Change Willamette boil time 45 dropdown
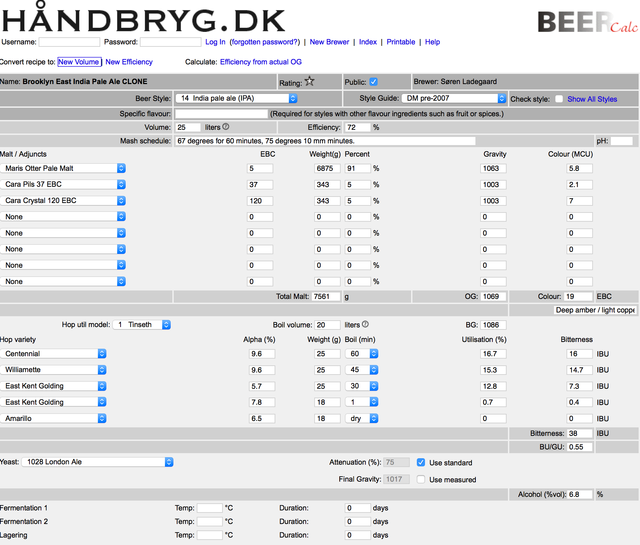This screenshot has width=640, height=545. 362,370
